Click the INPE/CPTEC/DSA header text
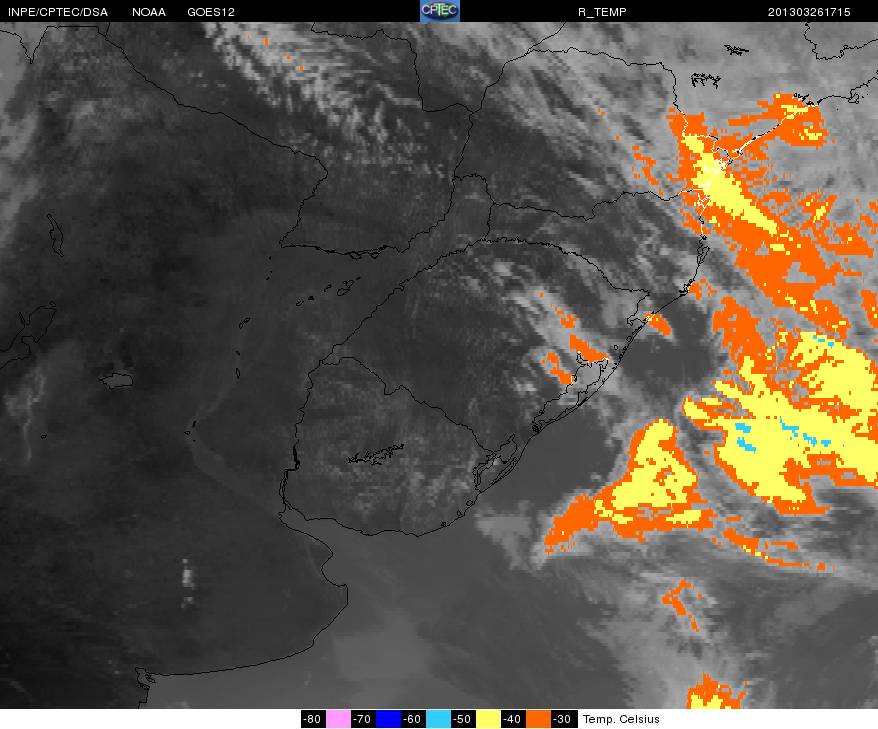 [58, 12]
